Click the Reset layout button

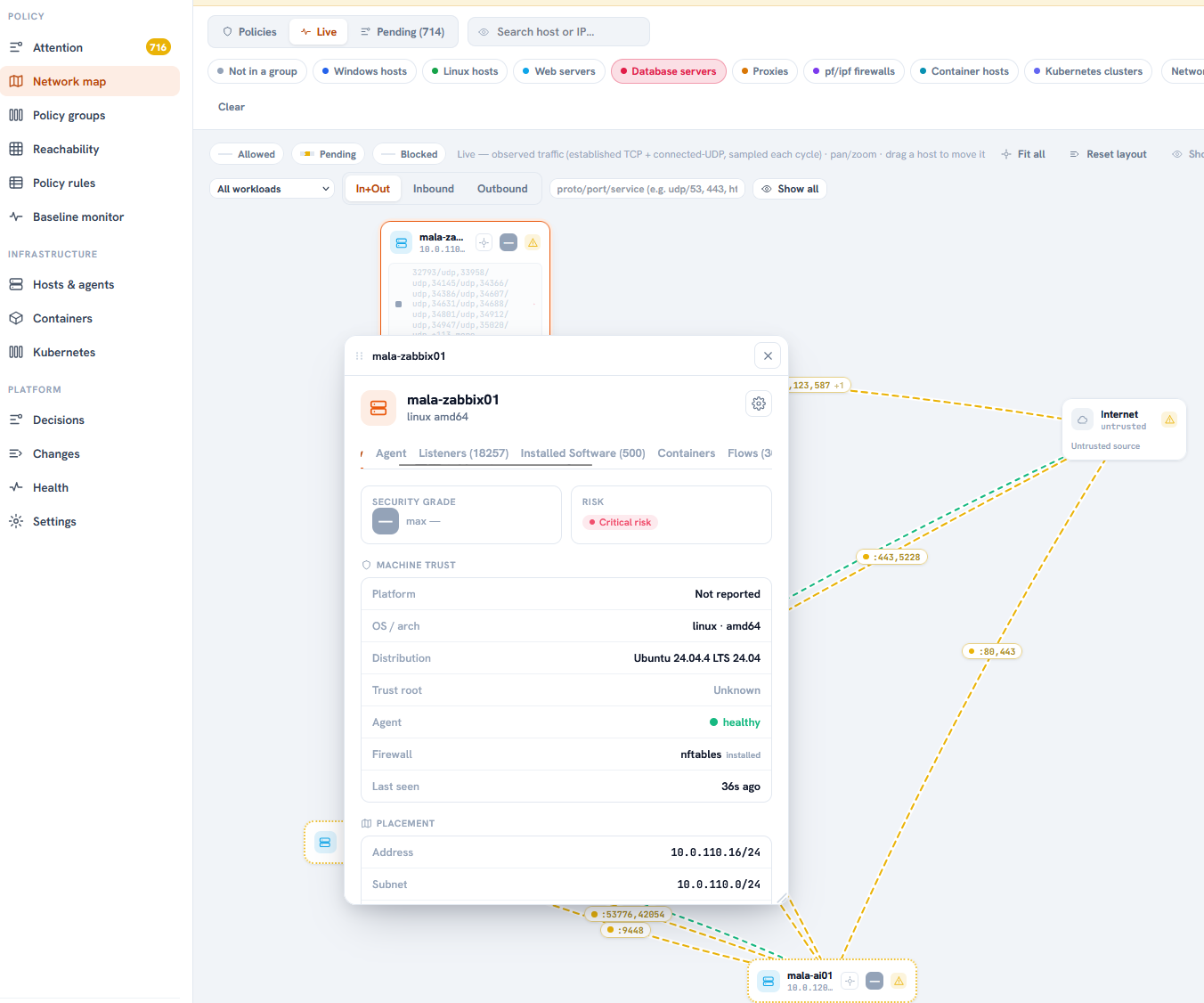pyautogui.click(x=1108, y=154)
